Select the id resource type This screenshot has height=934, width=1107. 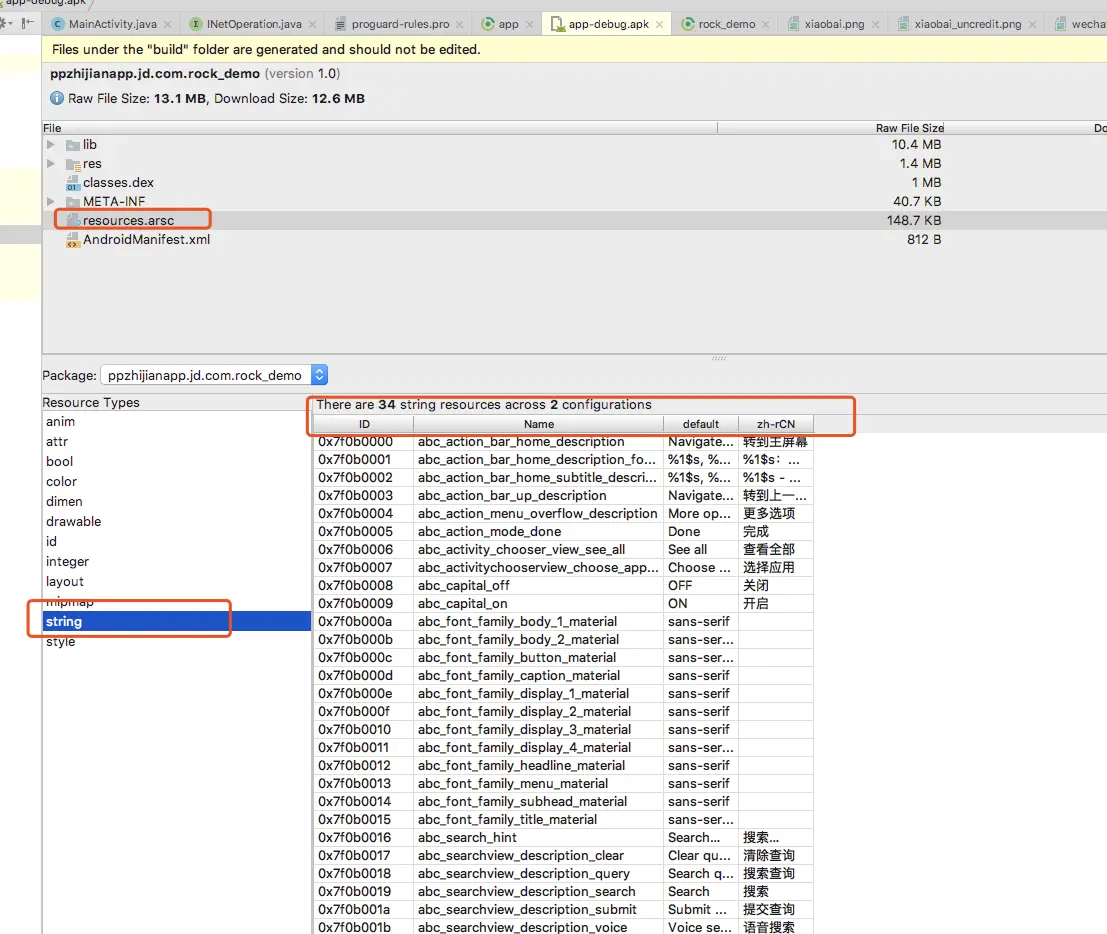(x=176, y=541)
